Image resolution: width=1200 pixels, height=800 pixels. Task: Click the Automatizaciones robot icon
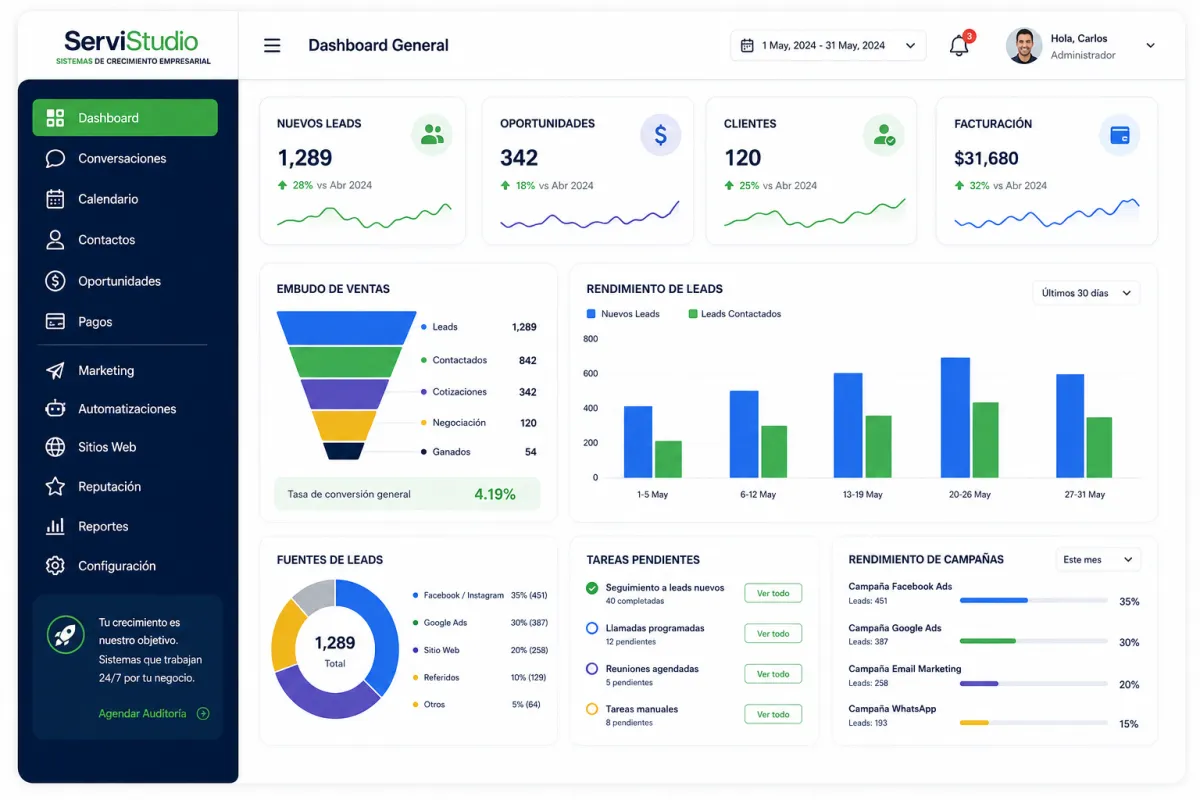pos(56,409)
